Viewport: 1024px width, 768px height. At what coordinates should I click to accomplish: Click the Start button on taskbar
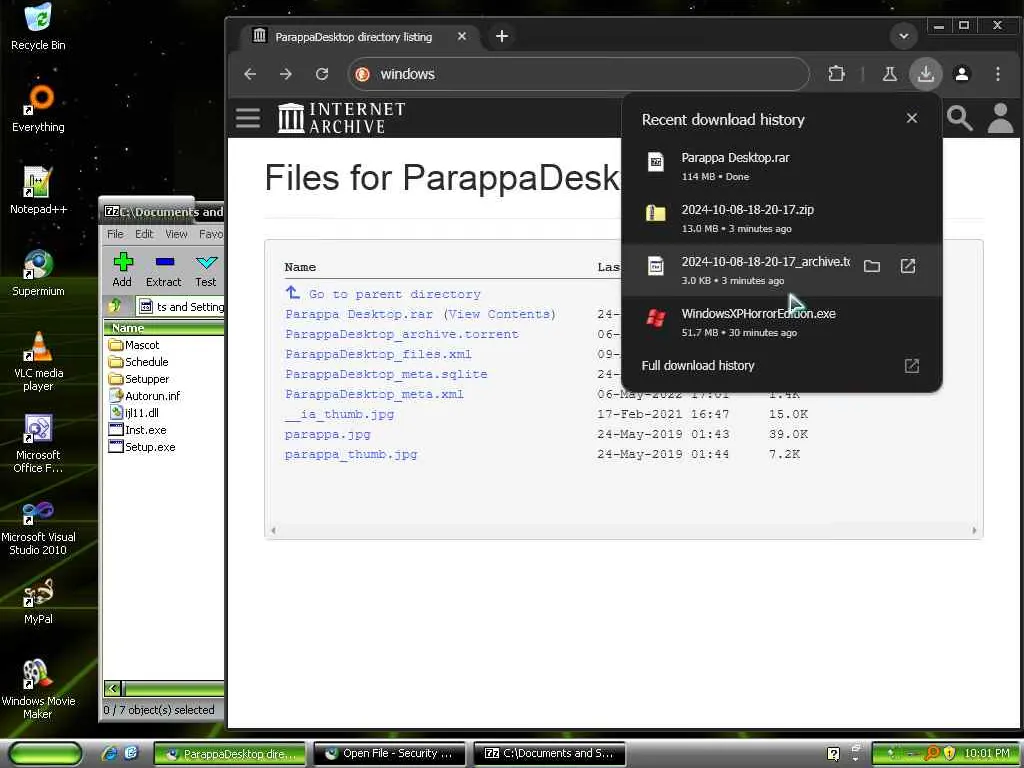(x=46, y=754)
